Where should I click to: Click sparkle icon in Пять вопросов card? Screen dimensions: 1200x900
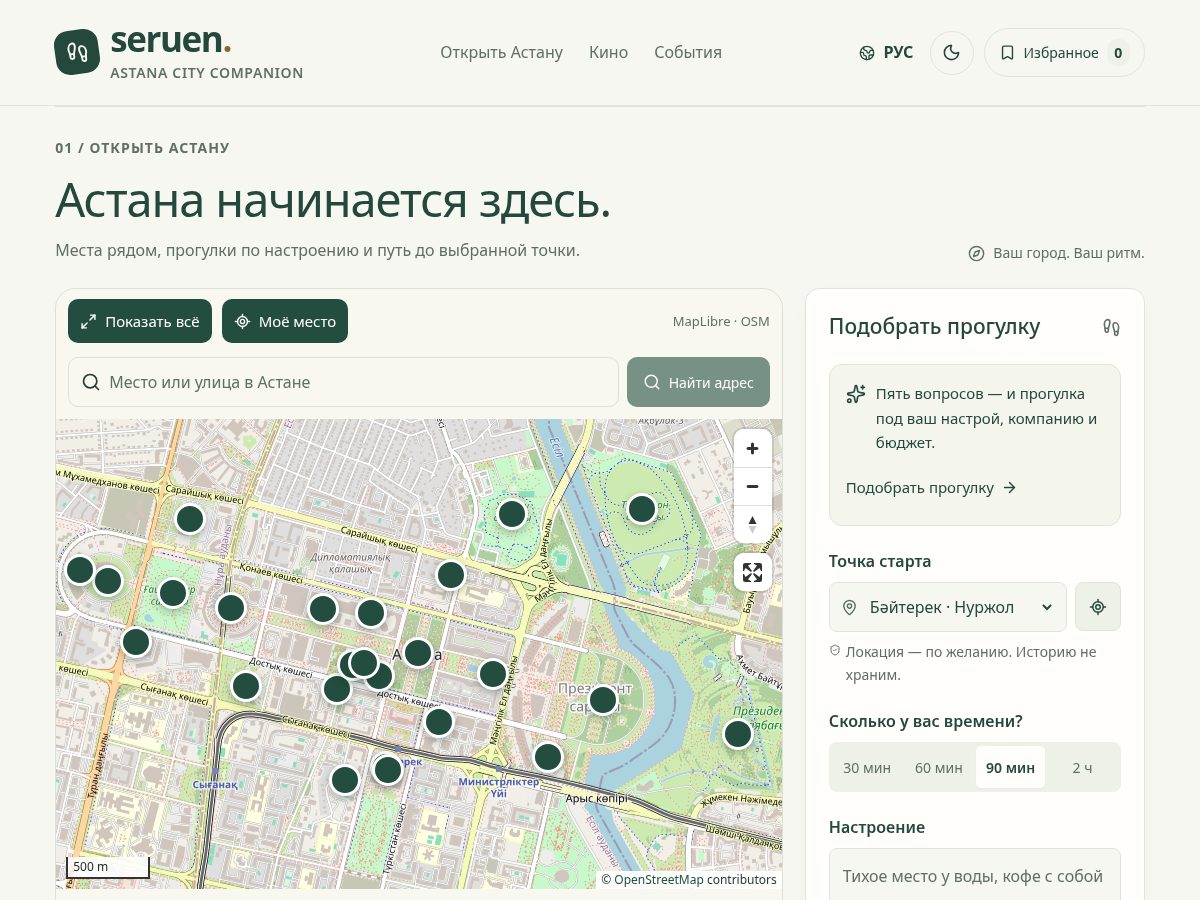point(856,394)
